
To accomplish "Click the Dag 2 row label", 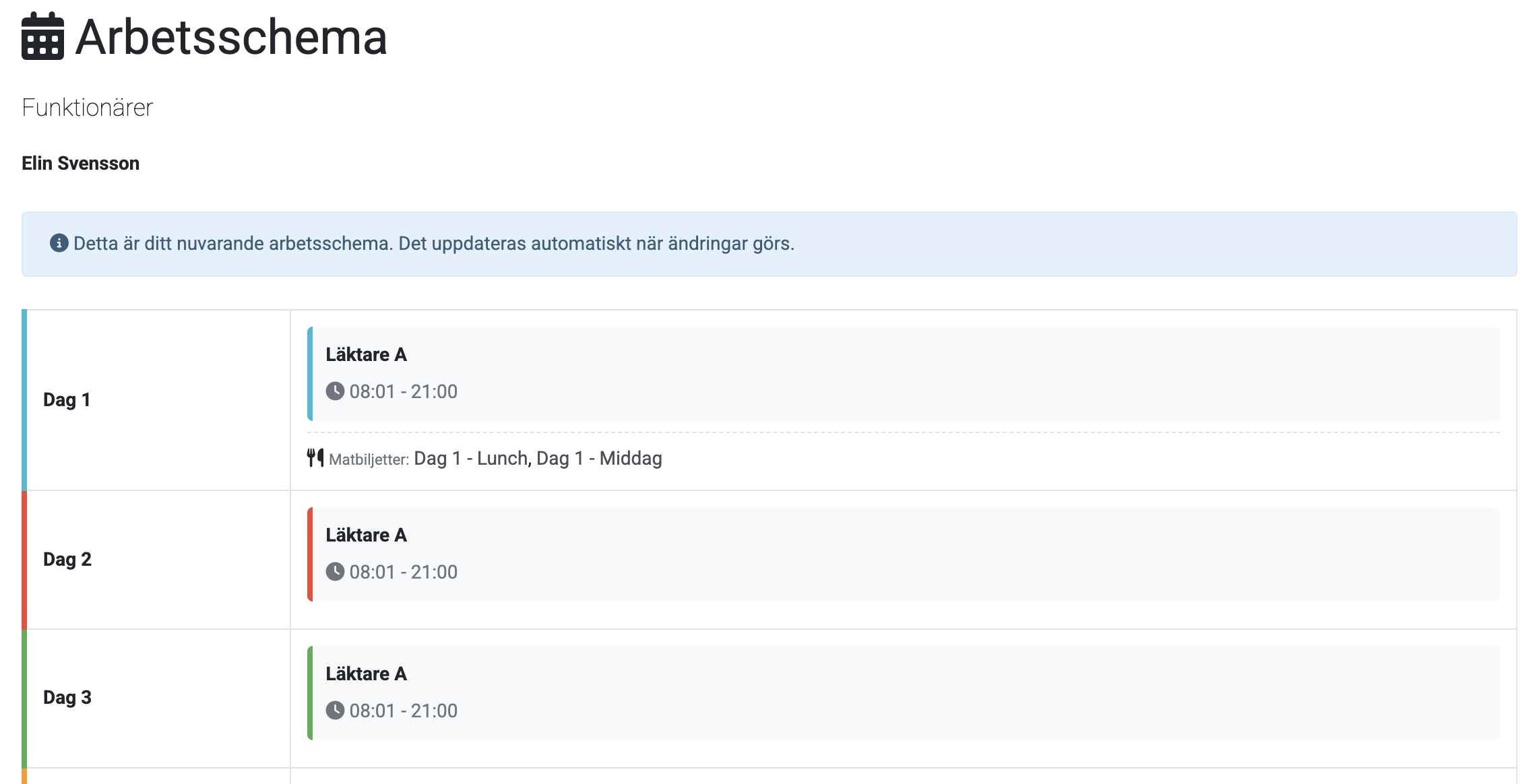I will [67, 560].
